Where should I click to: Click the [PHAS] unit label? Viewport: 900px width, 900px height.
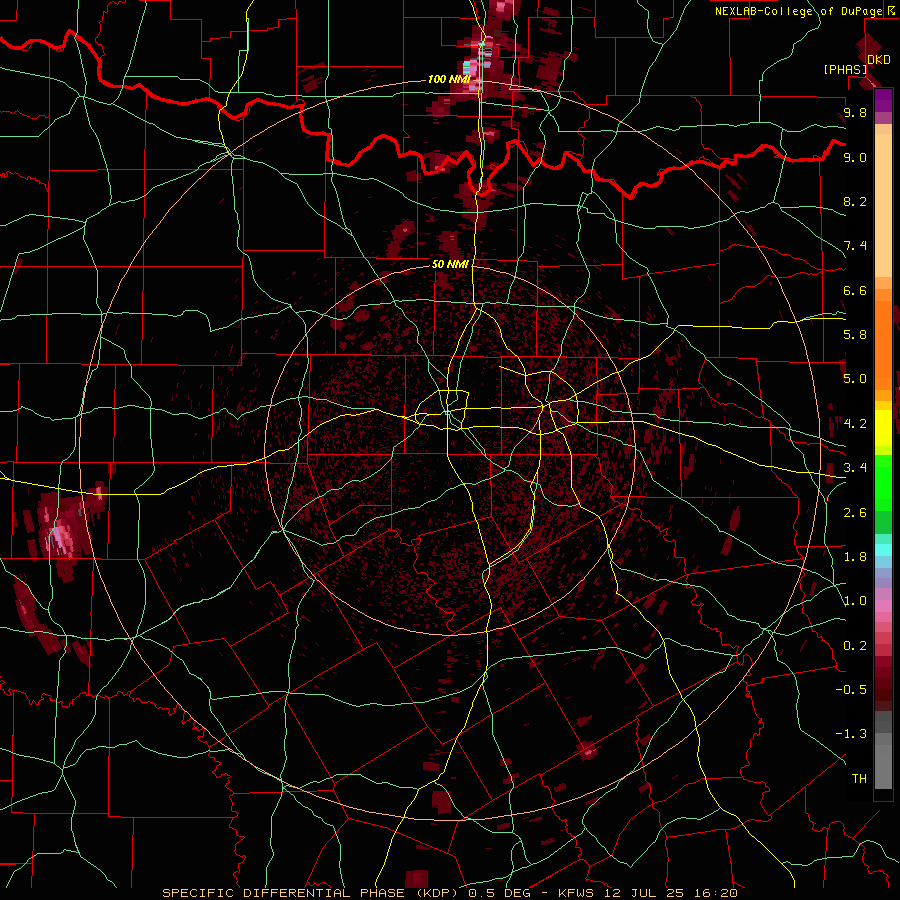point(845,69)
